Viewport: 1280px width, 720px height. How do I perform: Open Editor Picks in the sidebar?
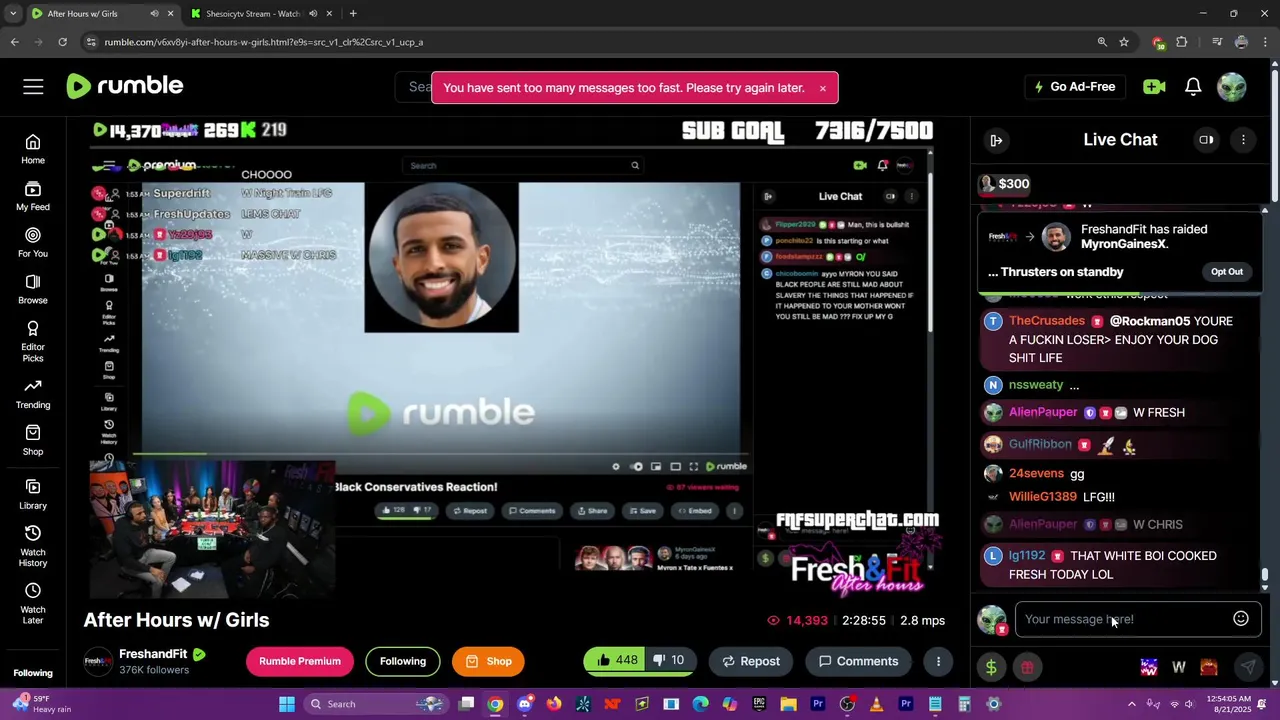click(33, 342)
